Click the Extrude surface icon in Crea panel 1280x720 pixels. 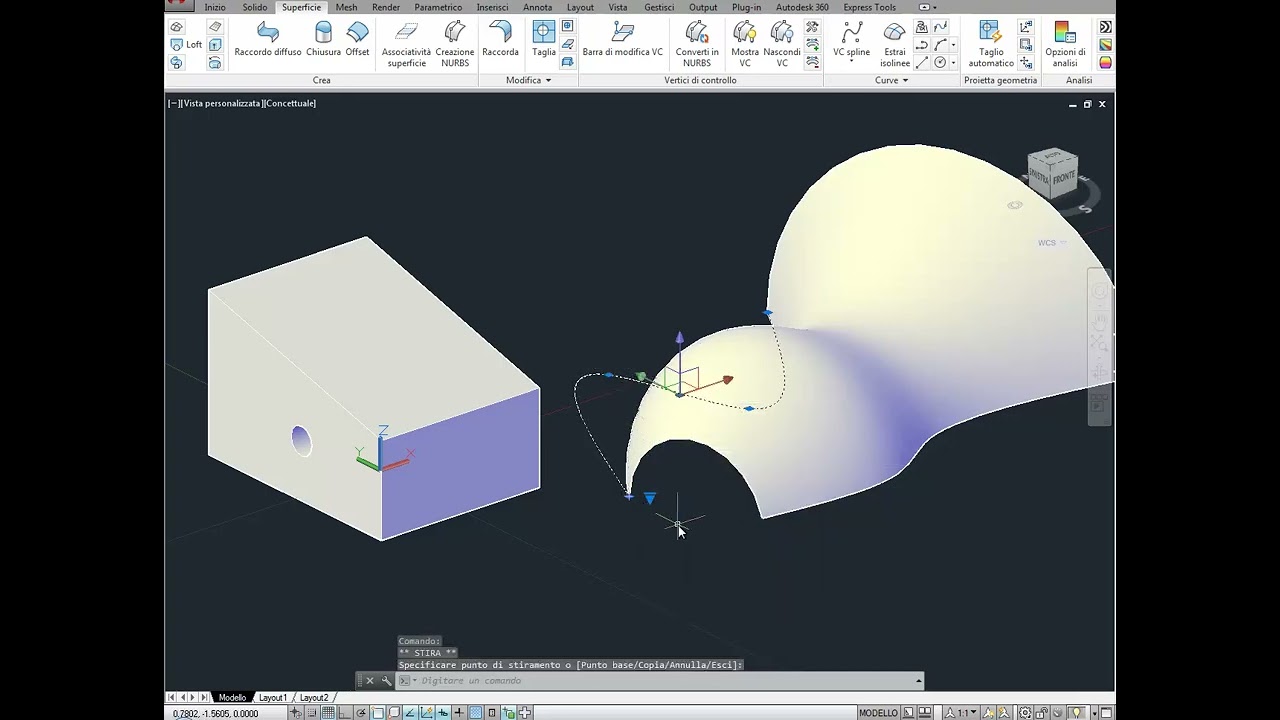click(x=215, y=44)
